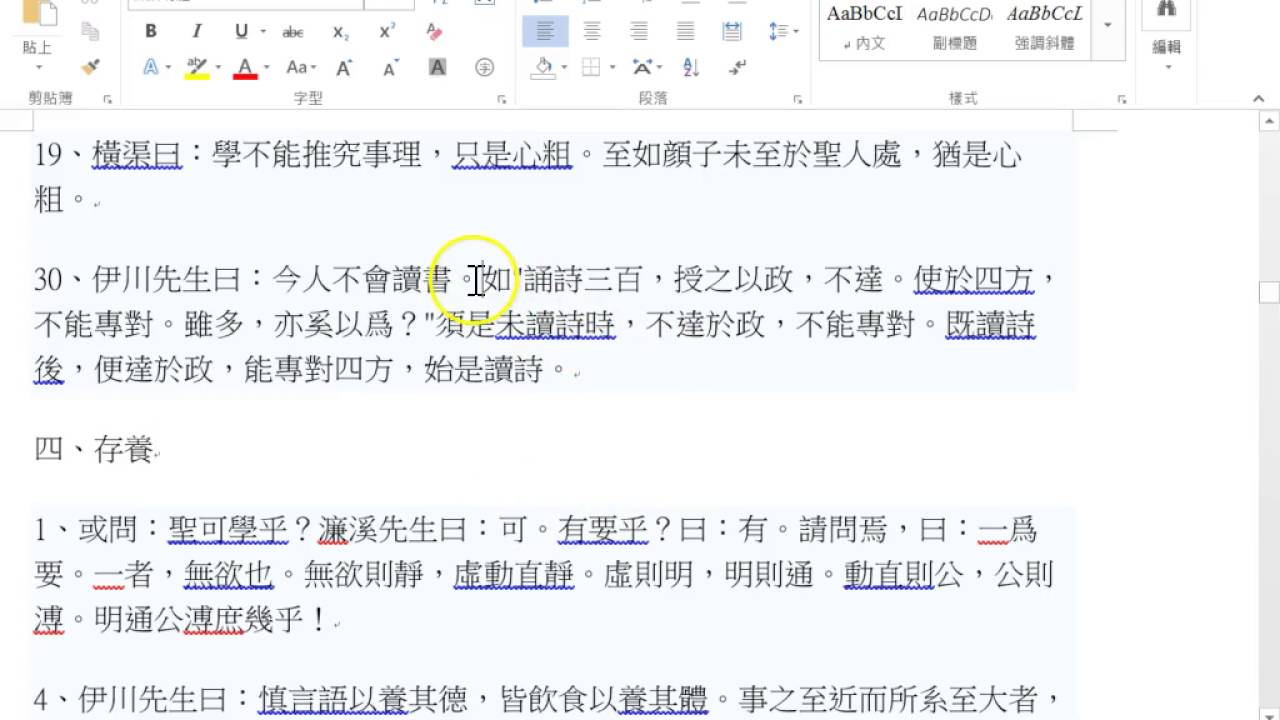Image resolution: width=1280 pixels, height=720 pixels.
Task: Apply paragraph shading paint bucket
Action: click(544, 68)
